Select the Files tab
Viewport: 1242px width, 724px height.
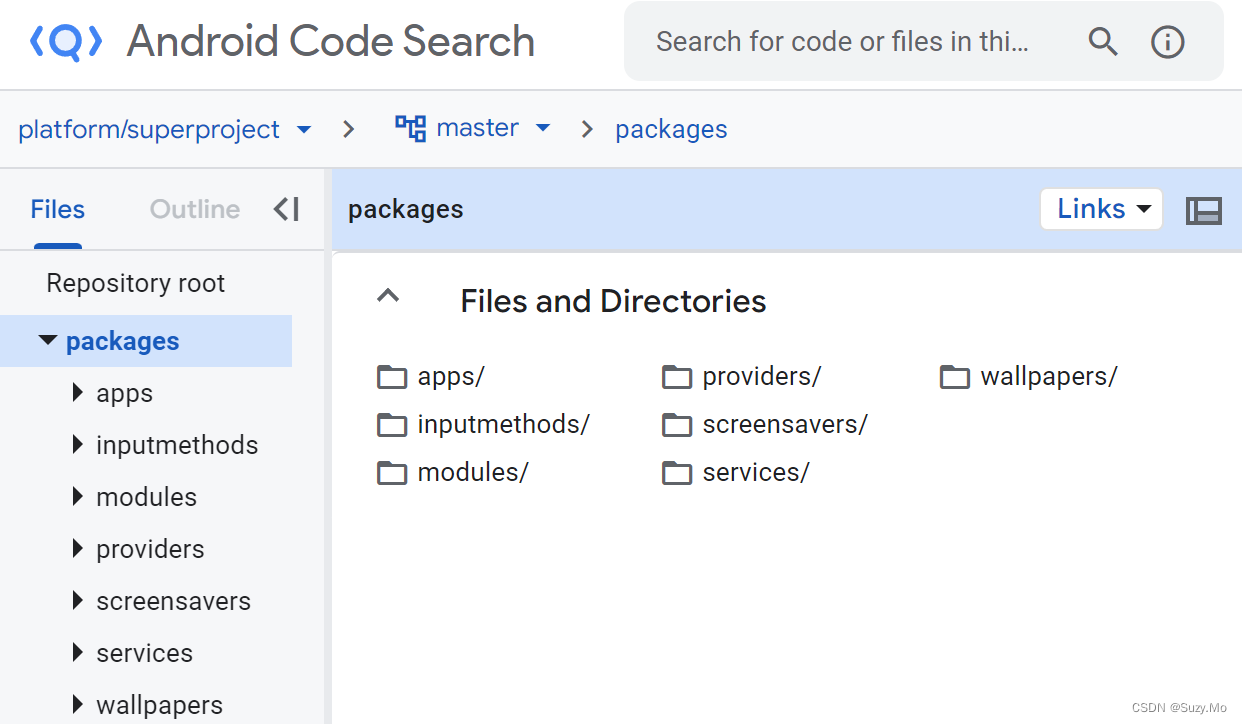point(57,209)
